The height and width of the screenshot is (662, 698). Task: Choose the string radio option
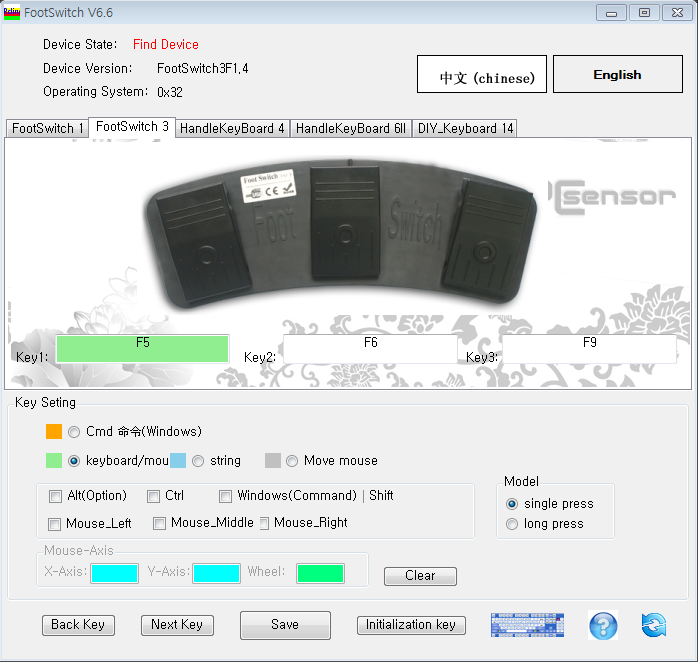pos(198,461)
